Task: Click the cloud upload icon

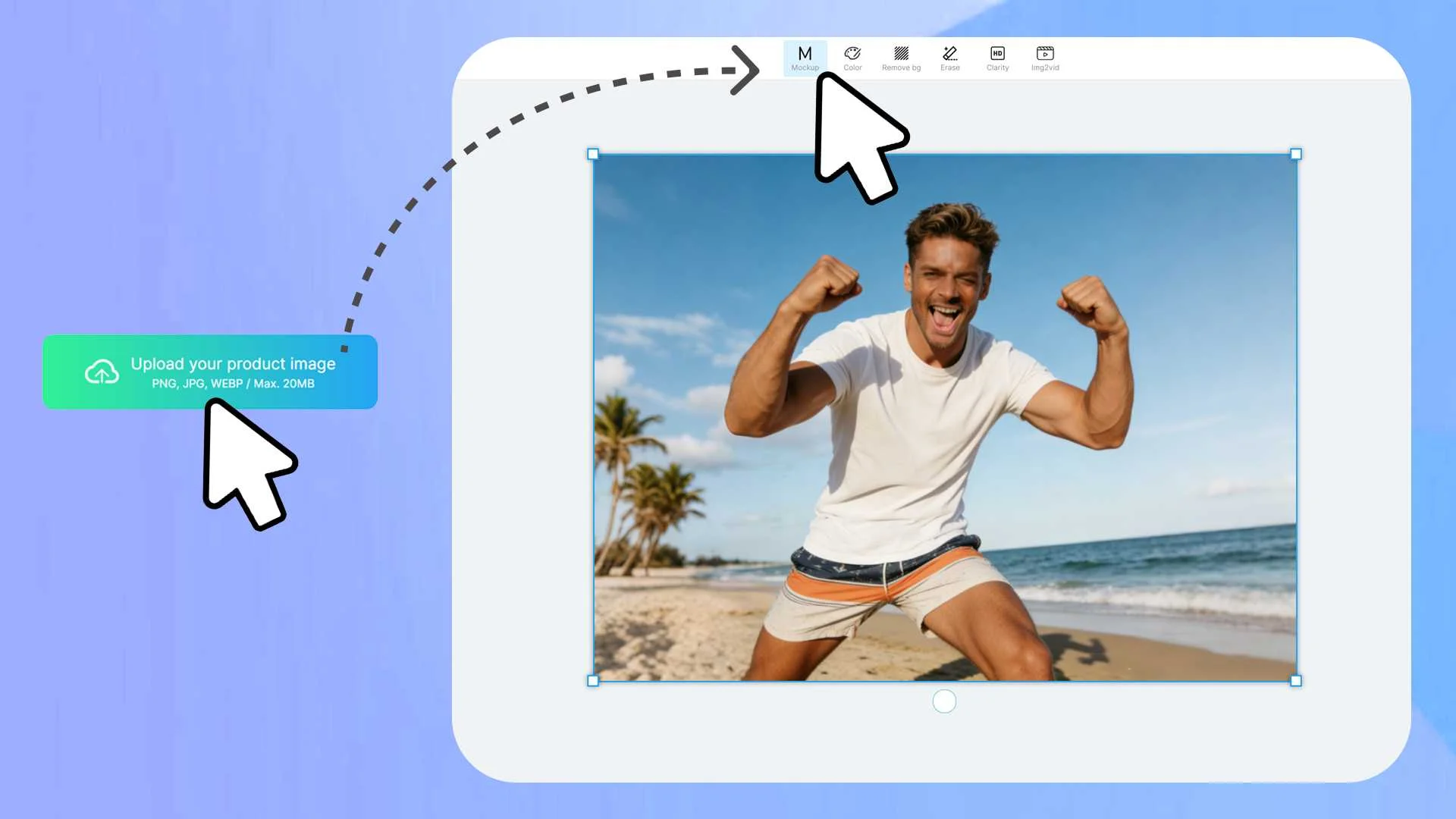Action: [x=102, y=372]
